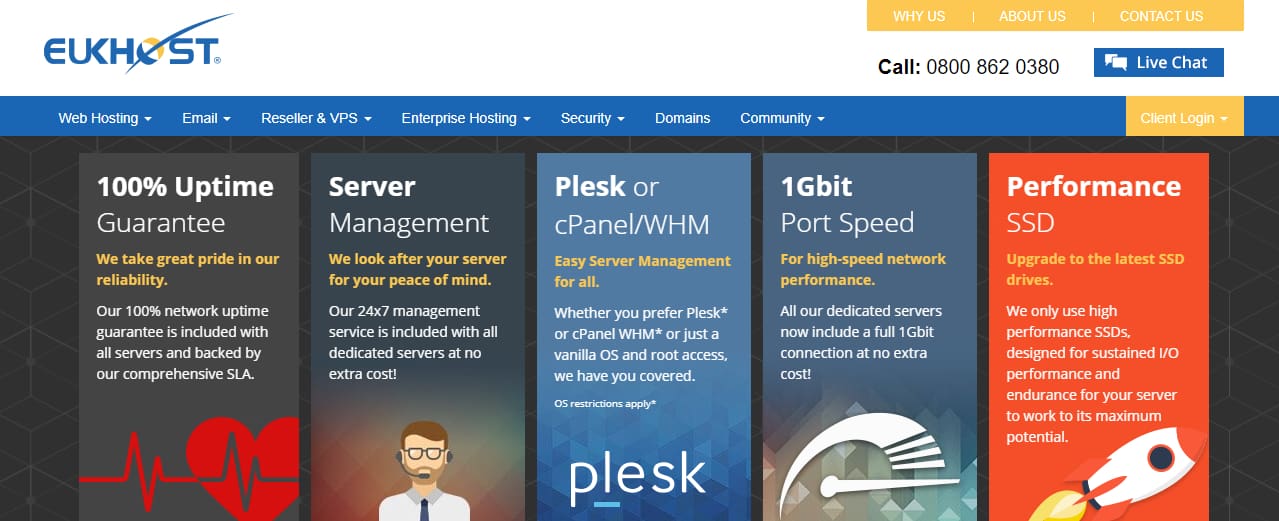Screen dimensions: 1279x521
Task: Expand the Web Hosting dropdown menu
Action: pos(105,118)
